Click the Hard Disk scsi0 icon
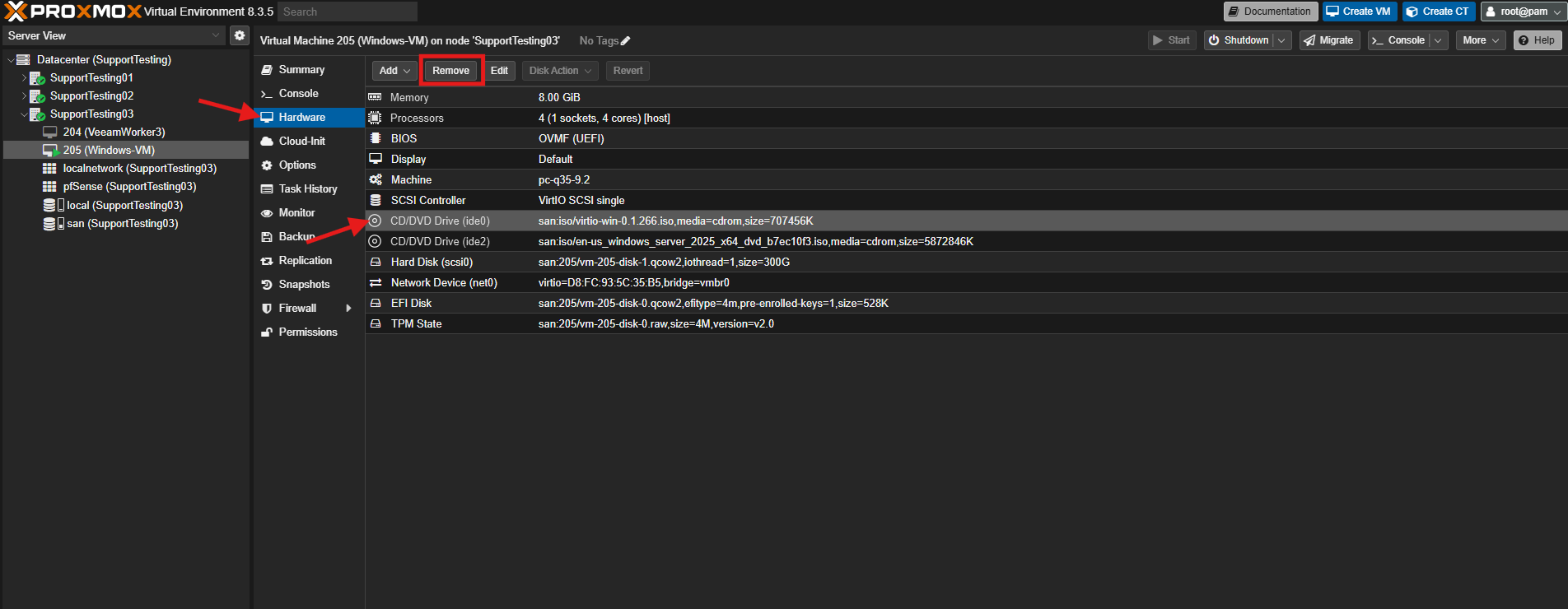1568x609 pixels. tap(376, 262)
